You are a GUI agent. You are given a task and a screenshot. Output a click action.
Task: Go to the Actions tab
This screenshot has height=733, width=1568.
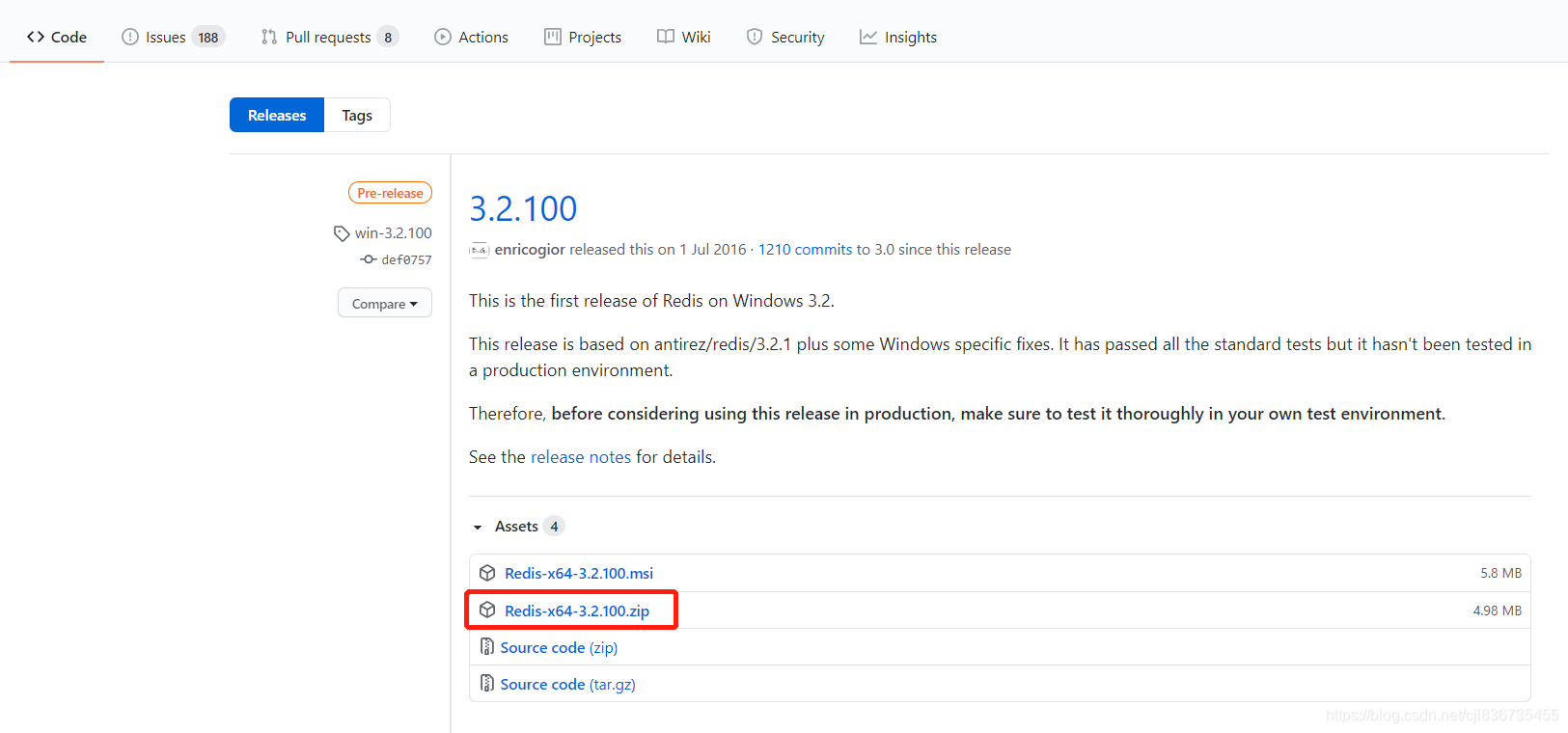[471, 37]
